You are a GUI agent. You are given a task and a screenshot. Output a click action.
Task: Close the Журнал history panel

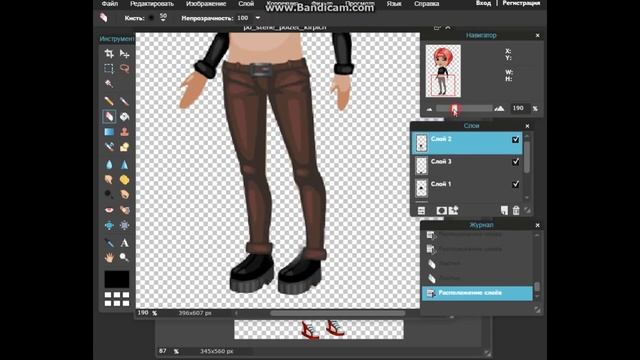538,225
